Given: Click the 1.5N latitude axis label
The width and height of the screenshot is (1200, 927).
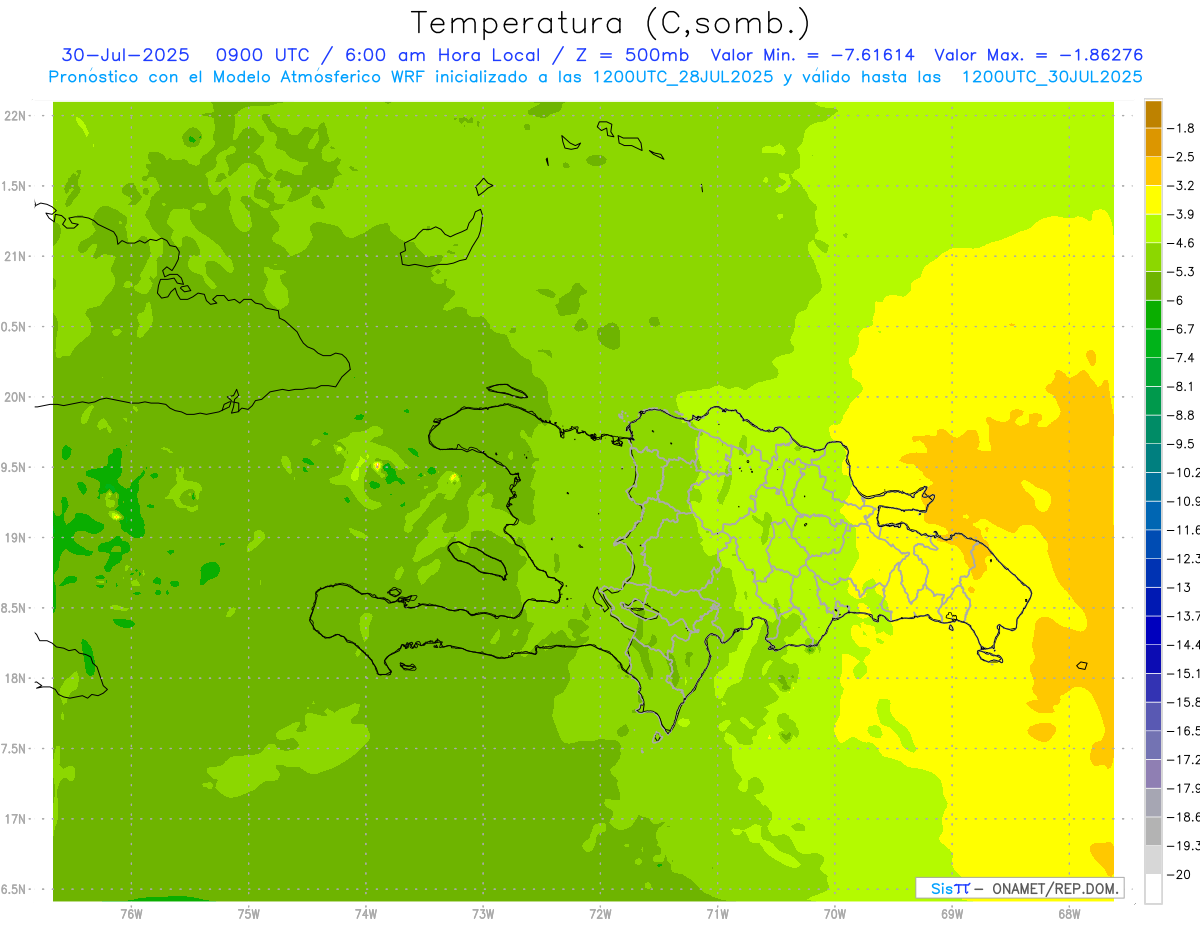Looking at the screenshot, I should point(16,186).
